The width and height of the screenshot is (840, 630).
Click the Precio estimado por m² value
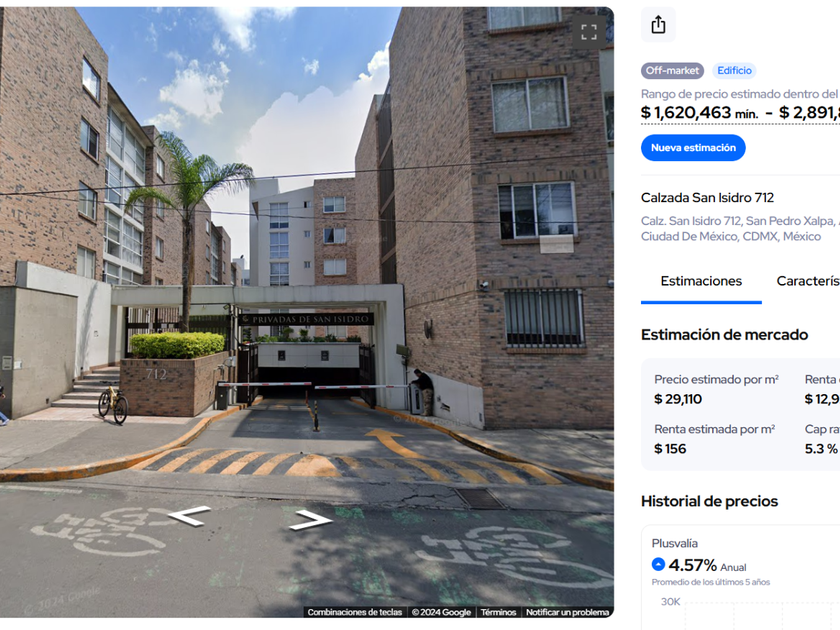click(x=678, y=399)
